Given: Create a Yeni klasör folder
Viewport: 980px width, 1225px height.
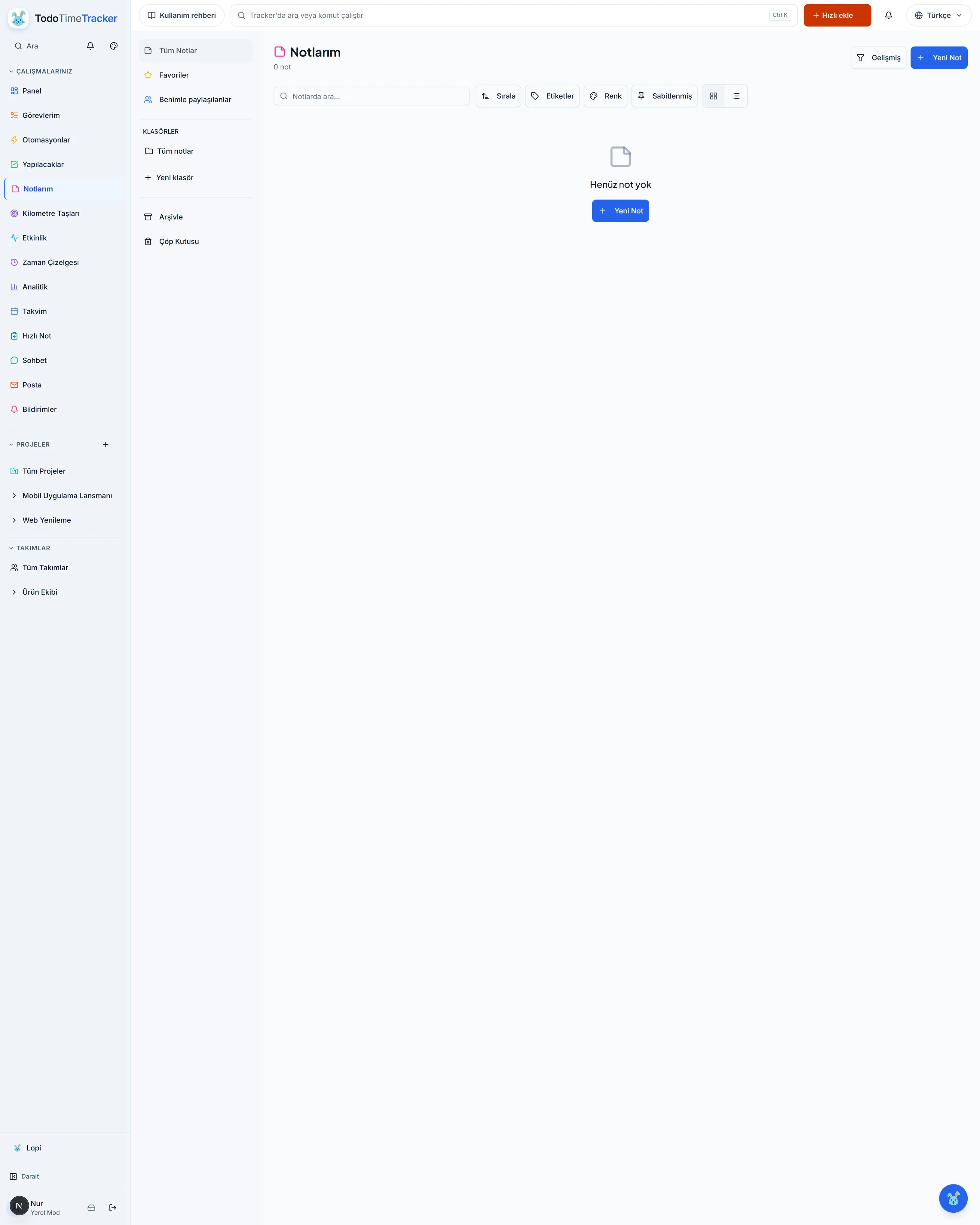Looking at the screenshot, I should click(x=195, y=178).
